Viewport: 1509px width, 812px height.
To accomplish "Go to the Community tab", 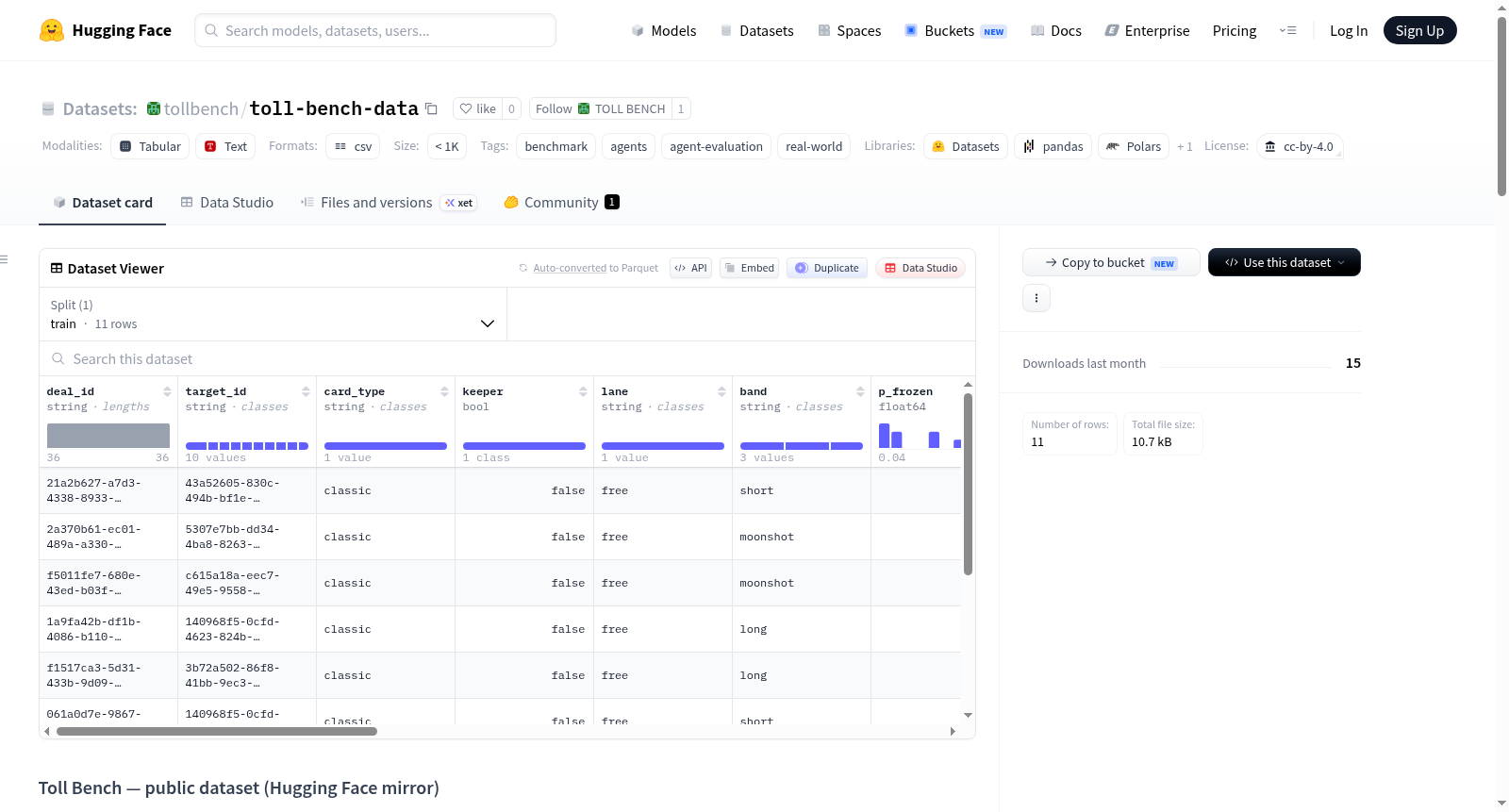I will click(562, 203).
